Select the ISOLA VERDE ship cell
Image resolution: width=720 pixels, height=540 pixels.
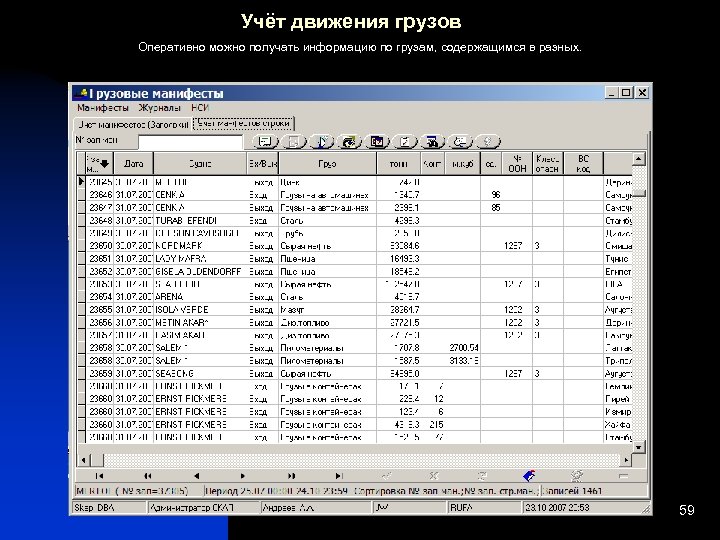pos(200,309)
